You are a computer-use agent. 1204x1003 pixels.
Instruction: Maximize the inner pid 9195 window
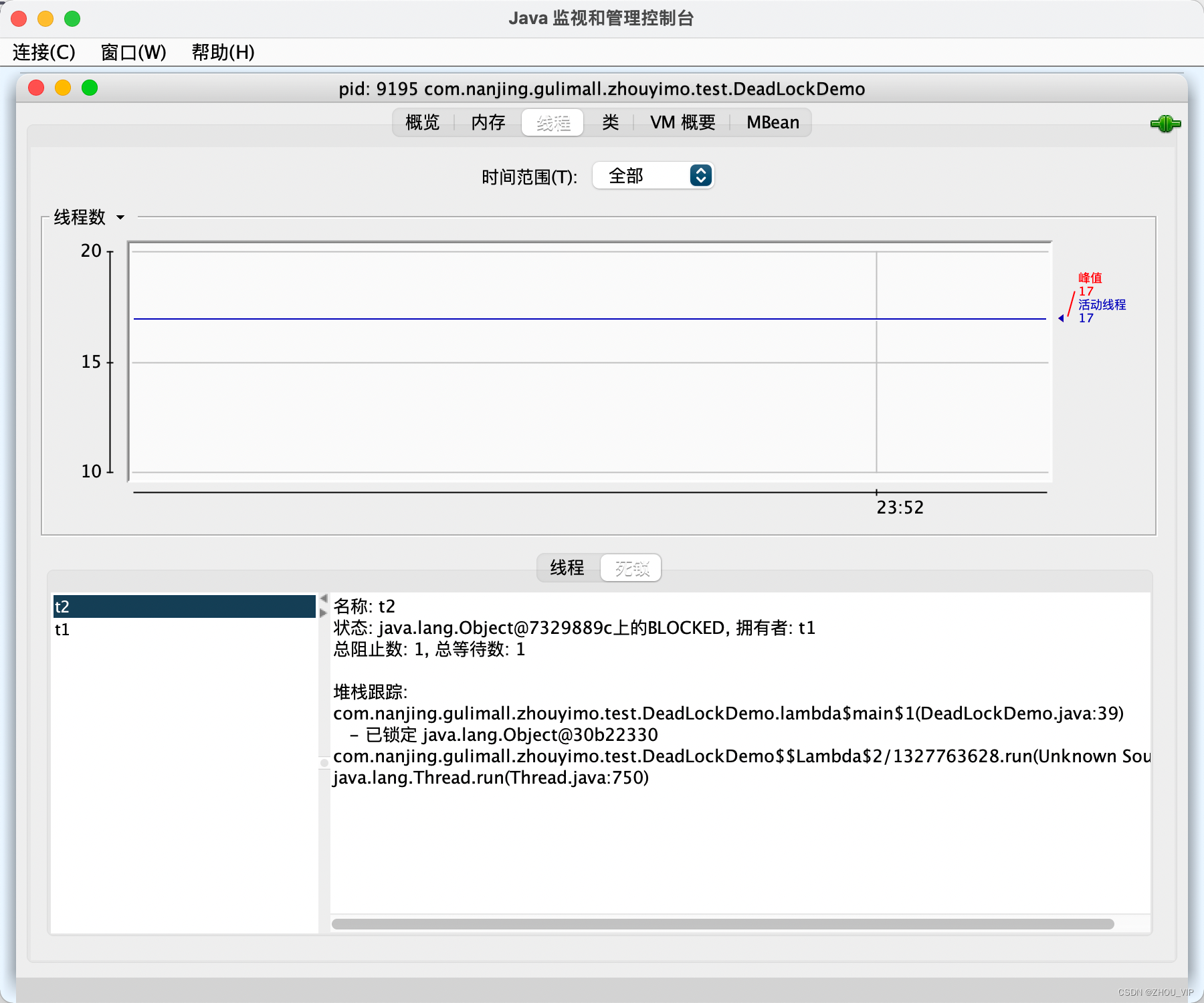click(x=90, y=88)
